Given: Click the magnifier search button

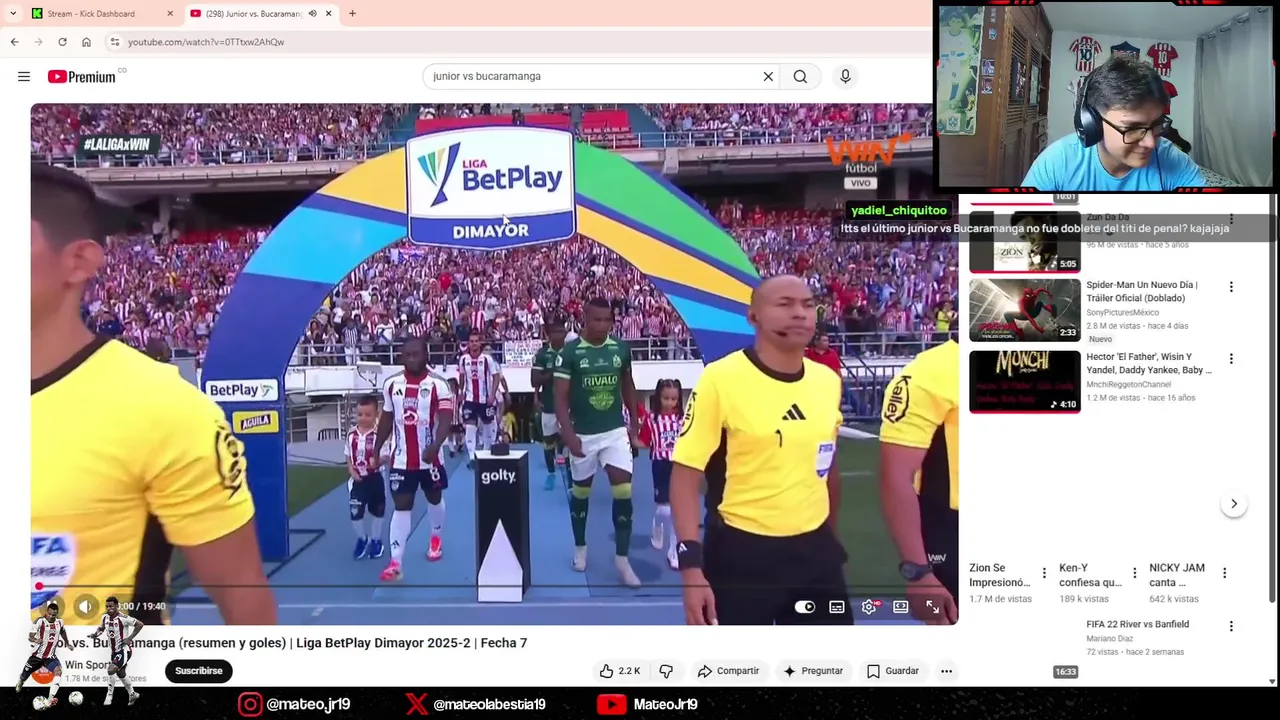Looking at the screenshot, I should point(800,76).
